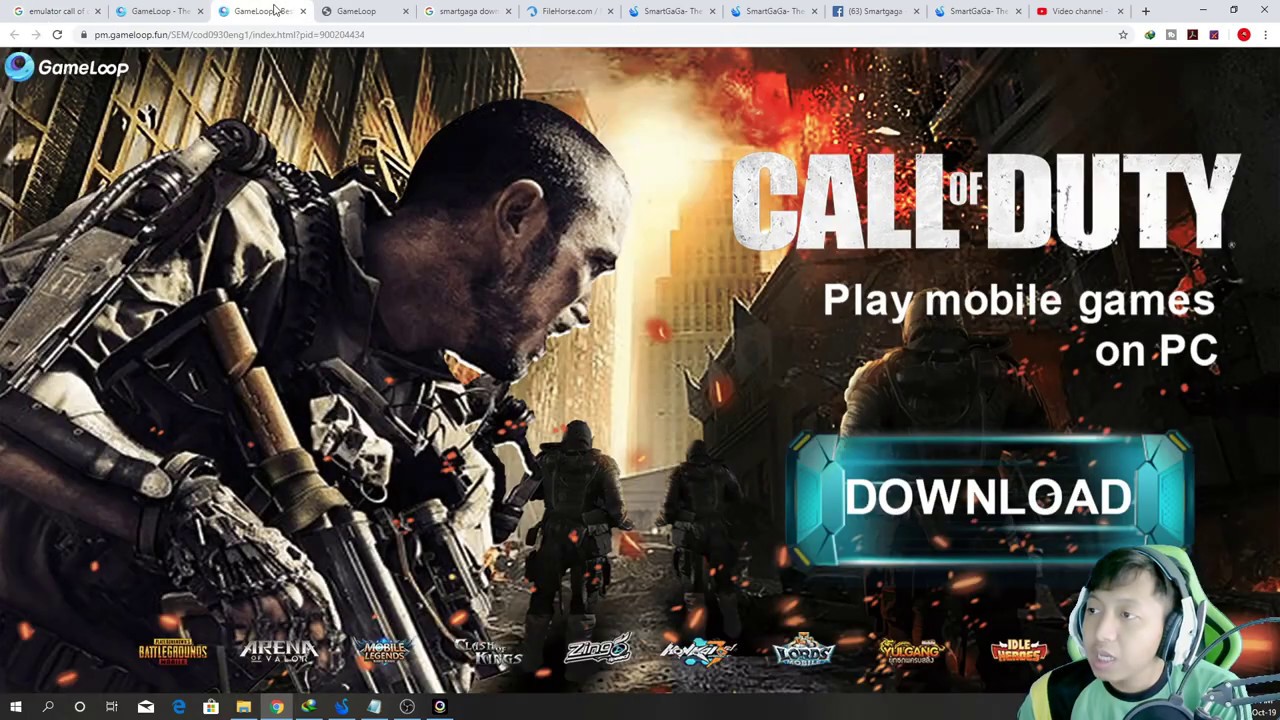Open Task View on the taskbar

point(112,707)
